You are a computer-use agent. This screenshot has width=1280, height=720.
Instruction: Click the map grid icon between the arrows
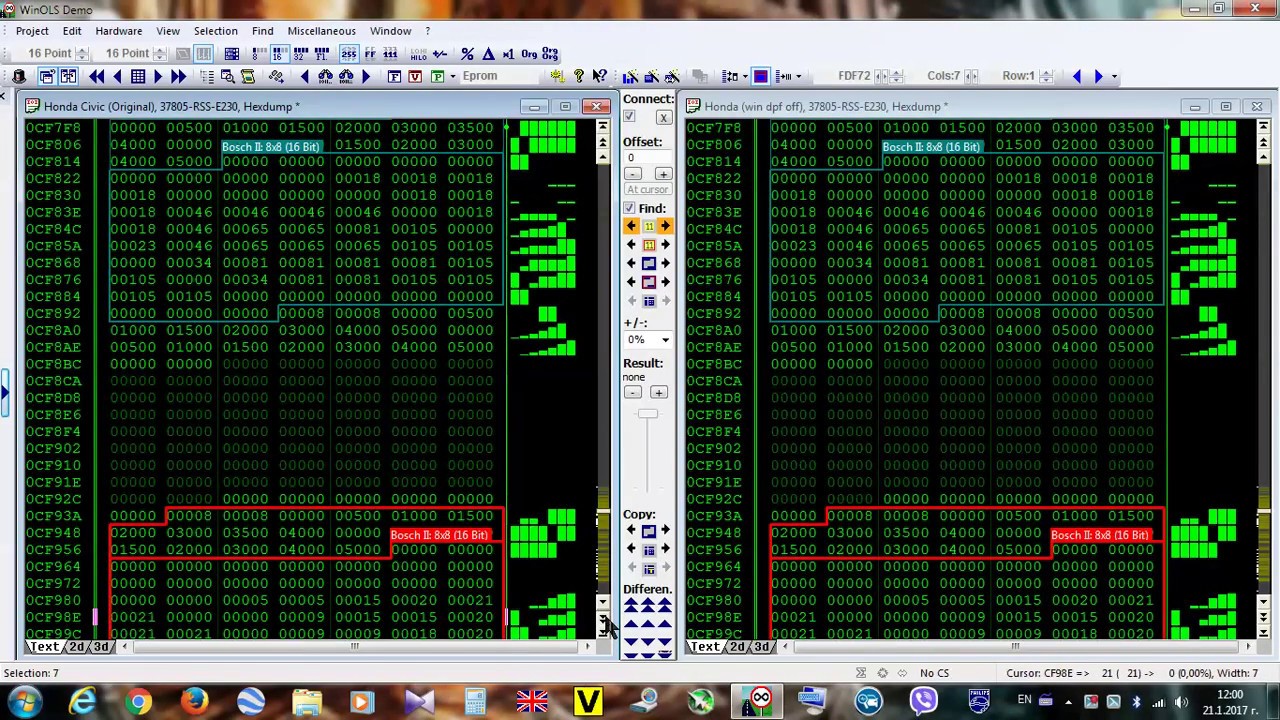138,76
